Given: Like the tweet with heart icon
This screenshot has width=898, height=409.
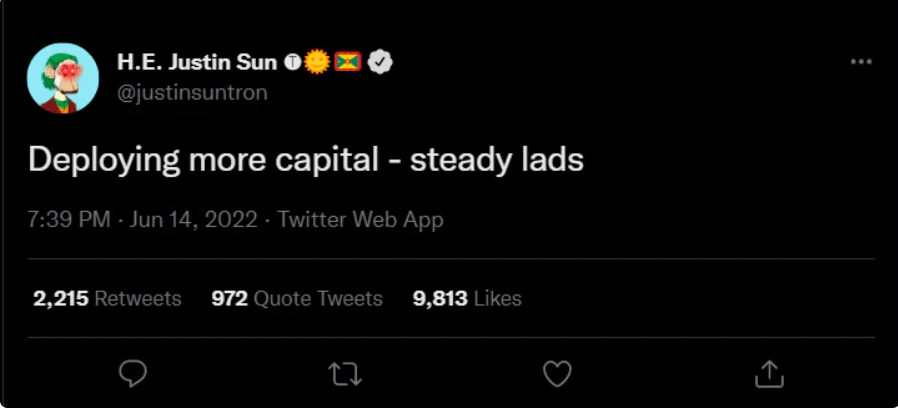Looking at the screenshot, I should 556,373.
